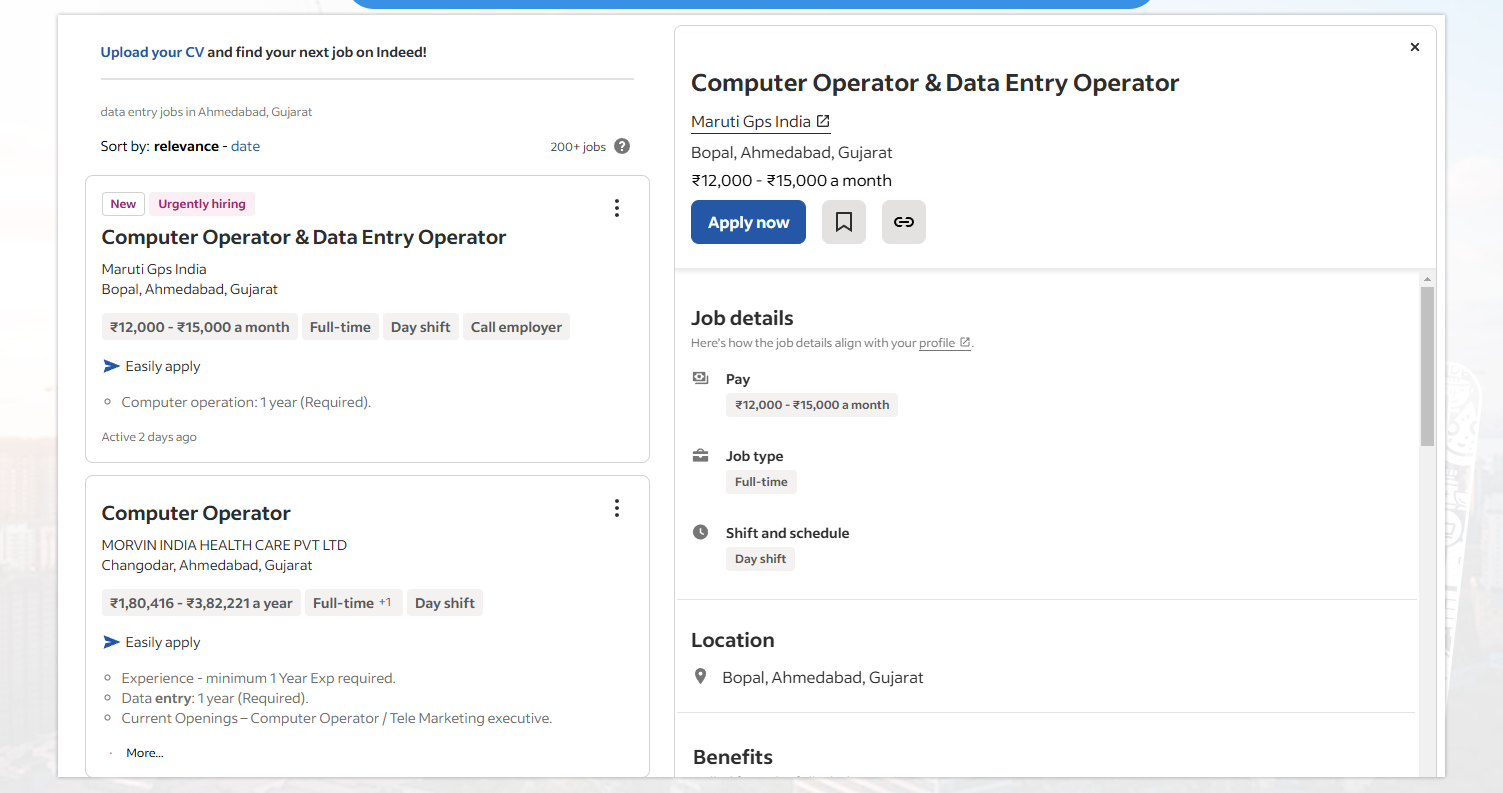Open the overflow menu on the first job card

coord(617,208)
